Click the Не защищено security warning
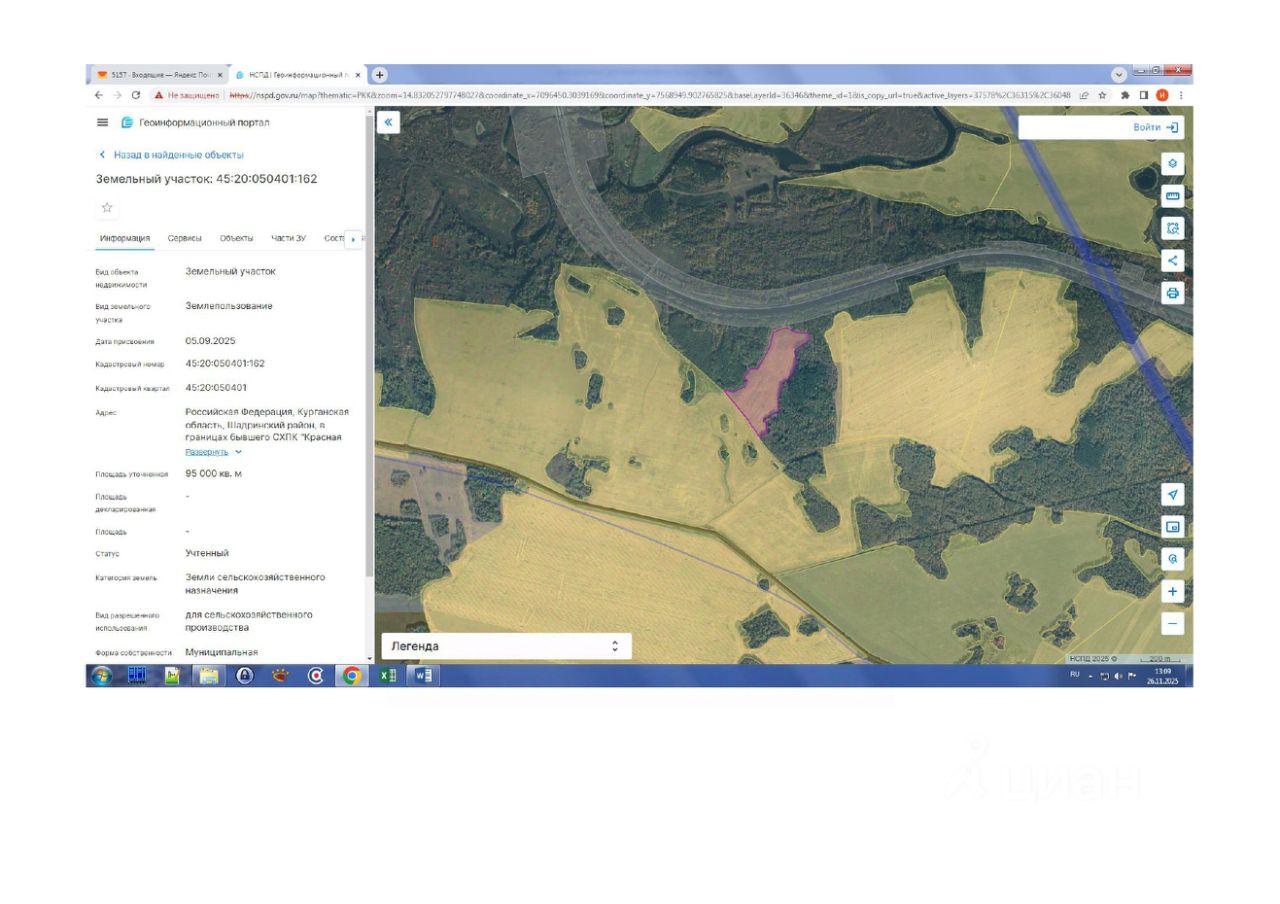Viewport: 1280px width, 904px height. point(187,95)
